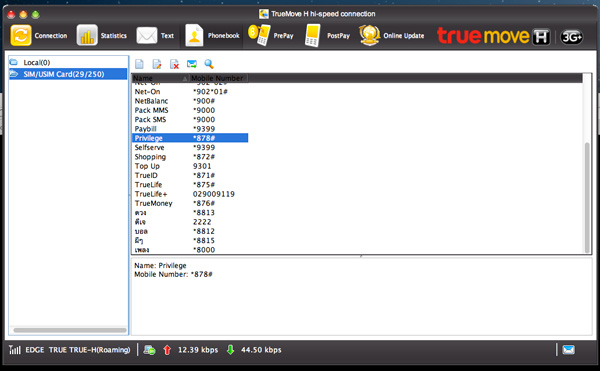Sort contacts by the Name column header
Screen dimensions: 600x371
[160, 78]
